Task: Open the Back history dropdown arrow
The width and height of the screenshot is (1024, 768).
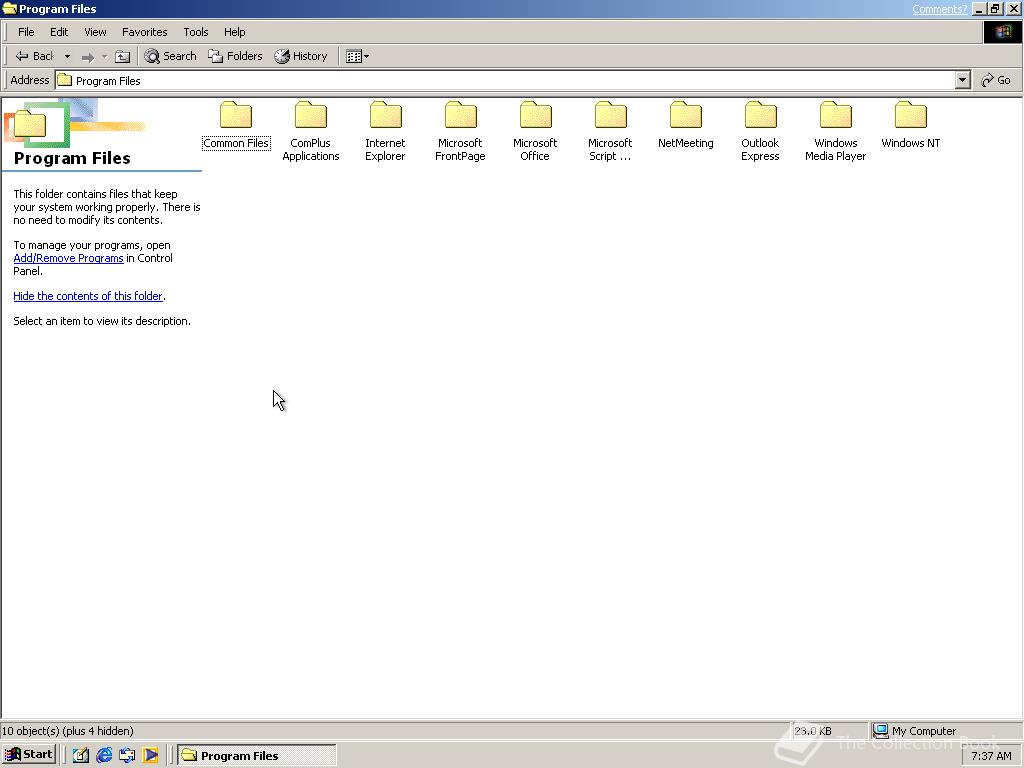Action: point(67,56)
